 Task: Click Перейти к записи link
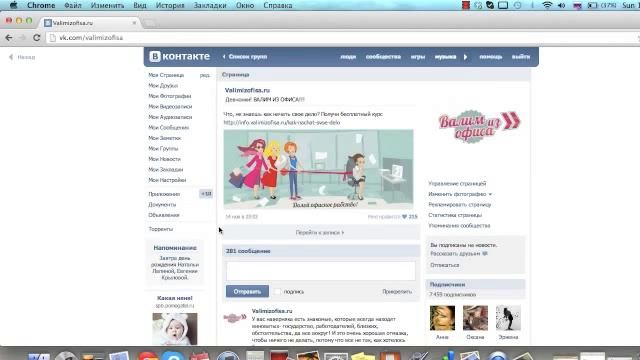coord(320,233)
